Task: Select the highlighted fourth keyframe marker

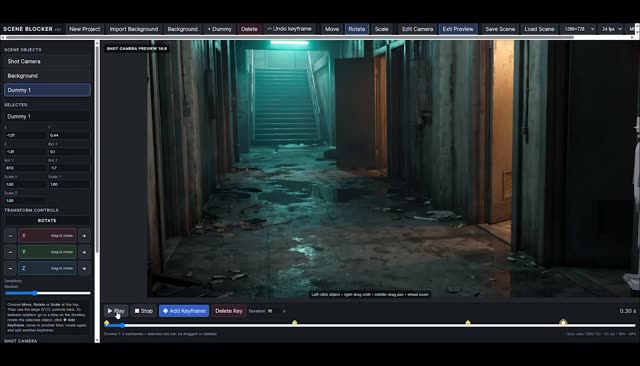Action: tap(563, 323)
